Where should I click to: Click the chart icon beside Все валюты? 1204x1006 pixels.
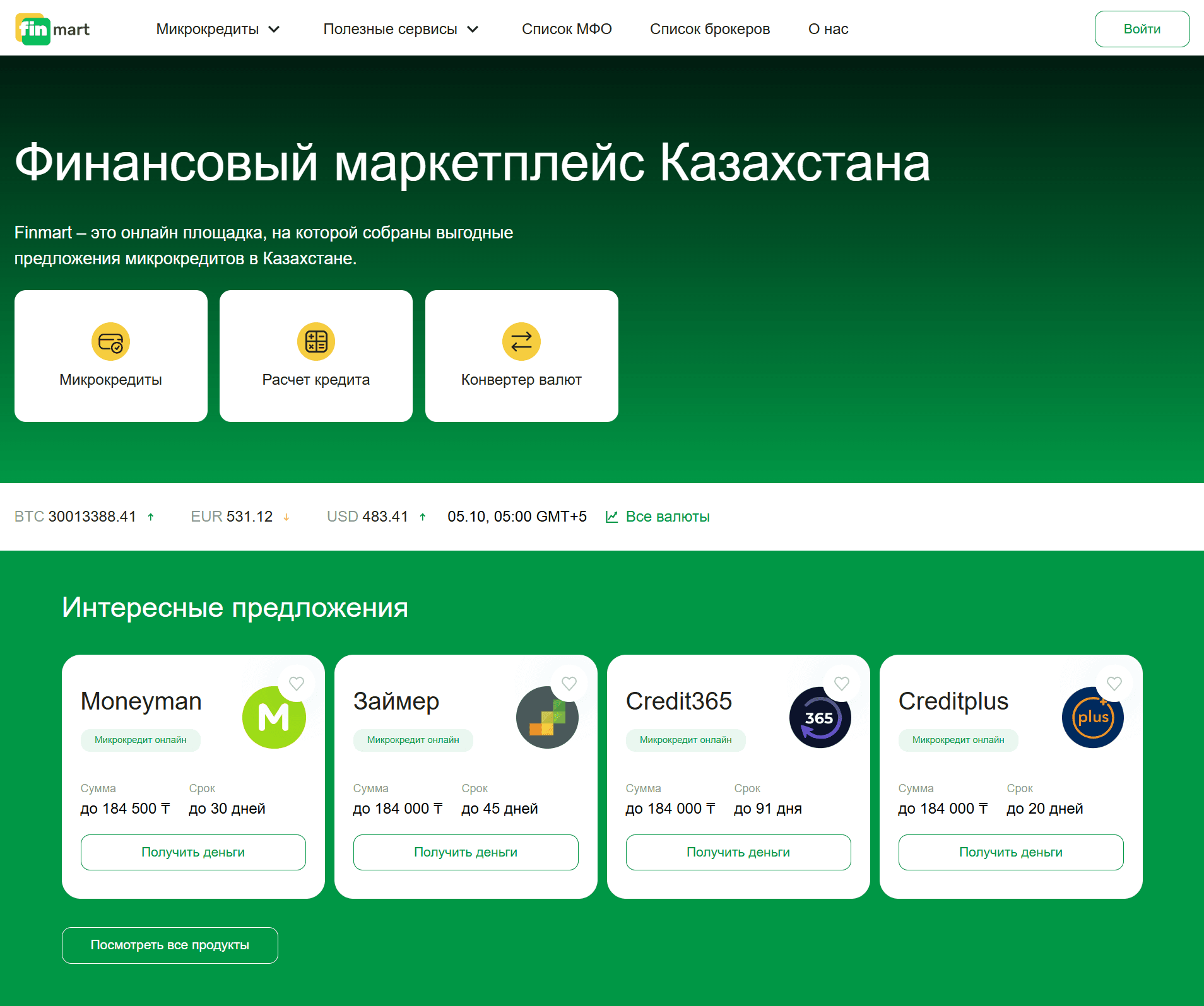611,516
